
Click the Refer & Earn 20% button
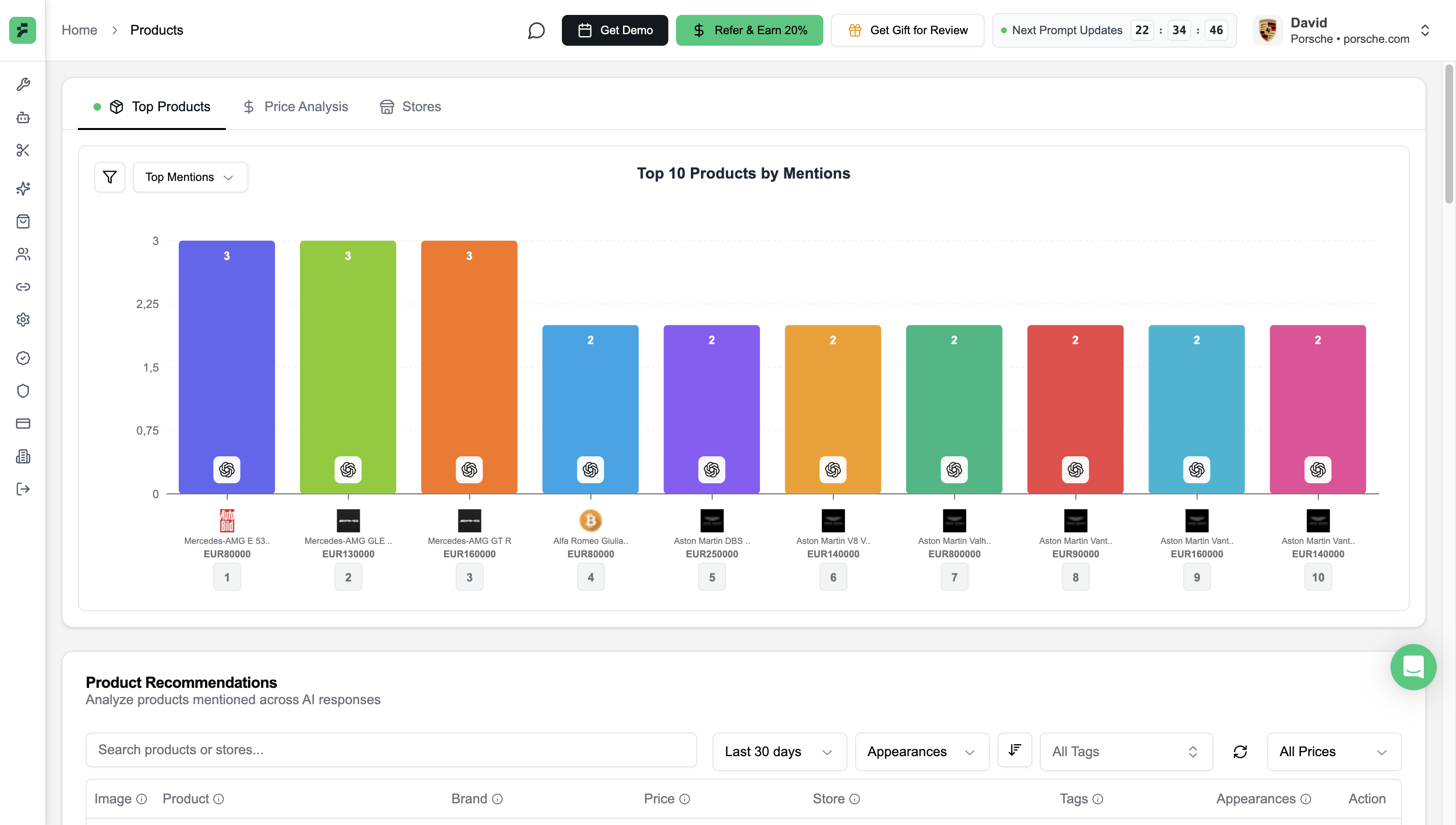point(749,30)
